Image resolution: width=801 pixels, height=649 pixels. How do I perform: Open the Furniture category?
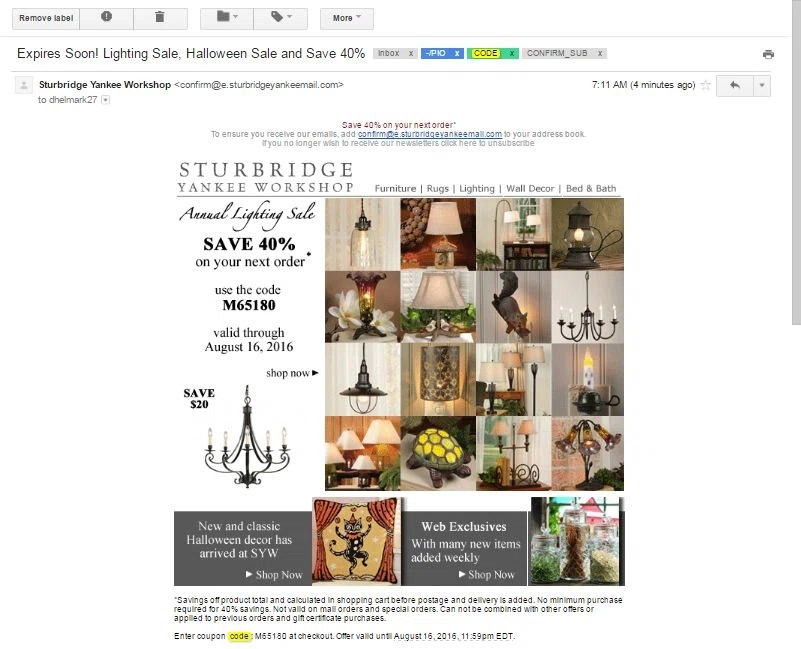(x=395, y=189)
